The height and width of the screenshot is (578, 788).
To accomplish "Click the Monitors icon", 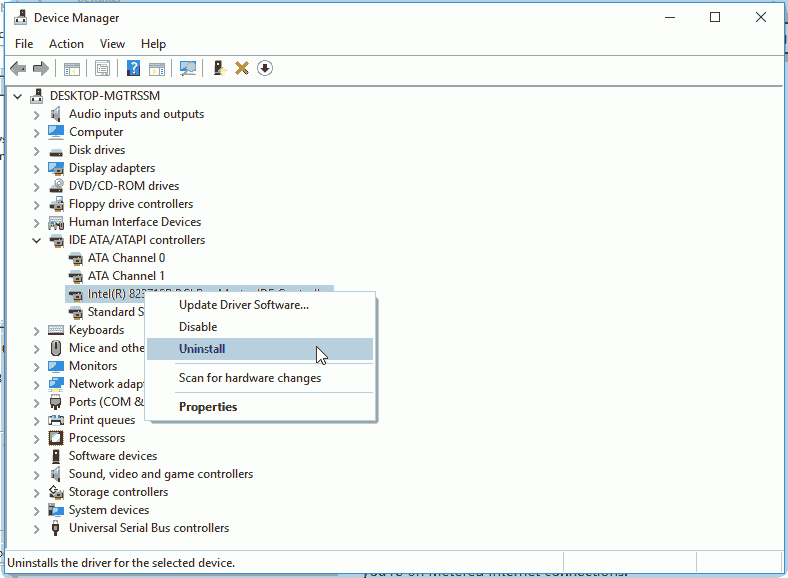I will pos(56,366).
